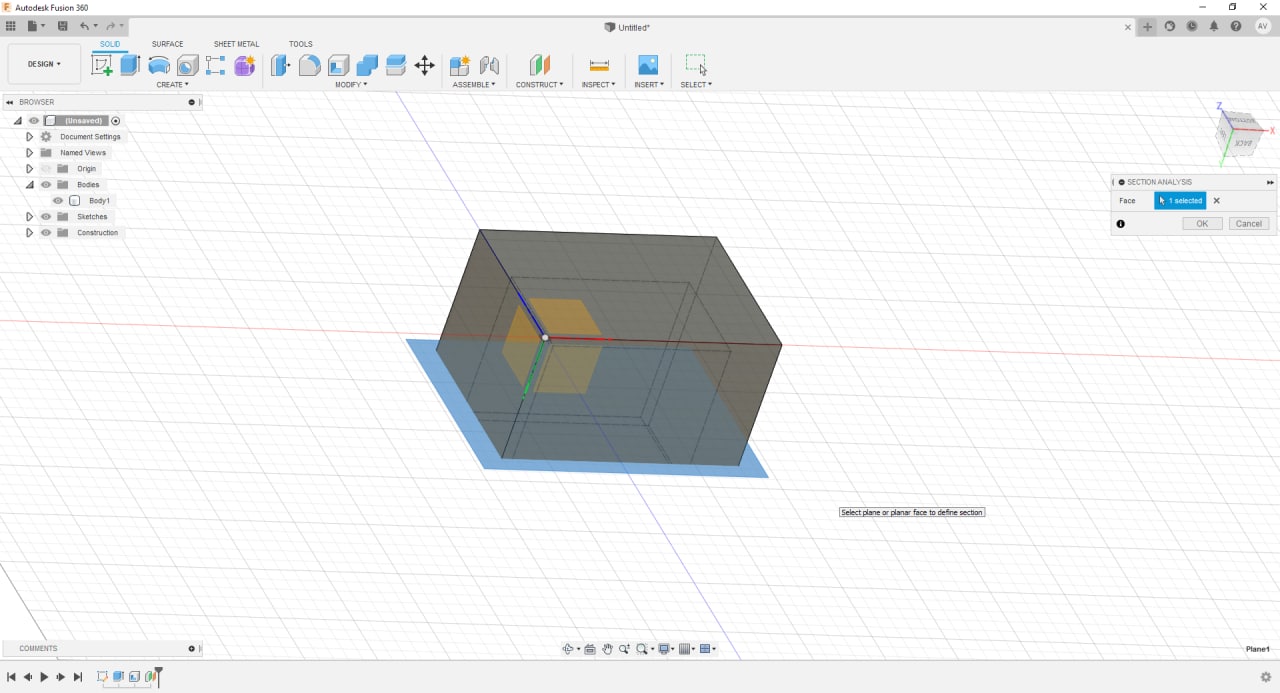Select the Pan hand tool
1280x693 pixels.
607,649
